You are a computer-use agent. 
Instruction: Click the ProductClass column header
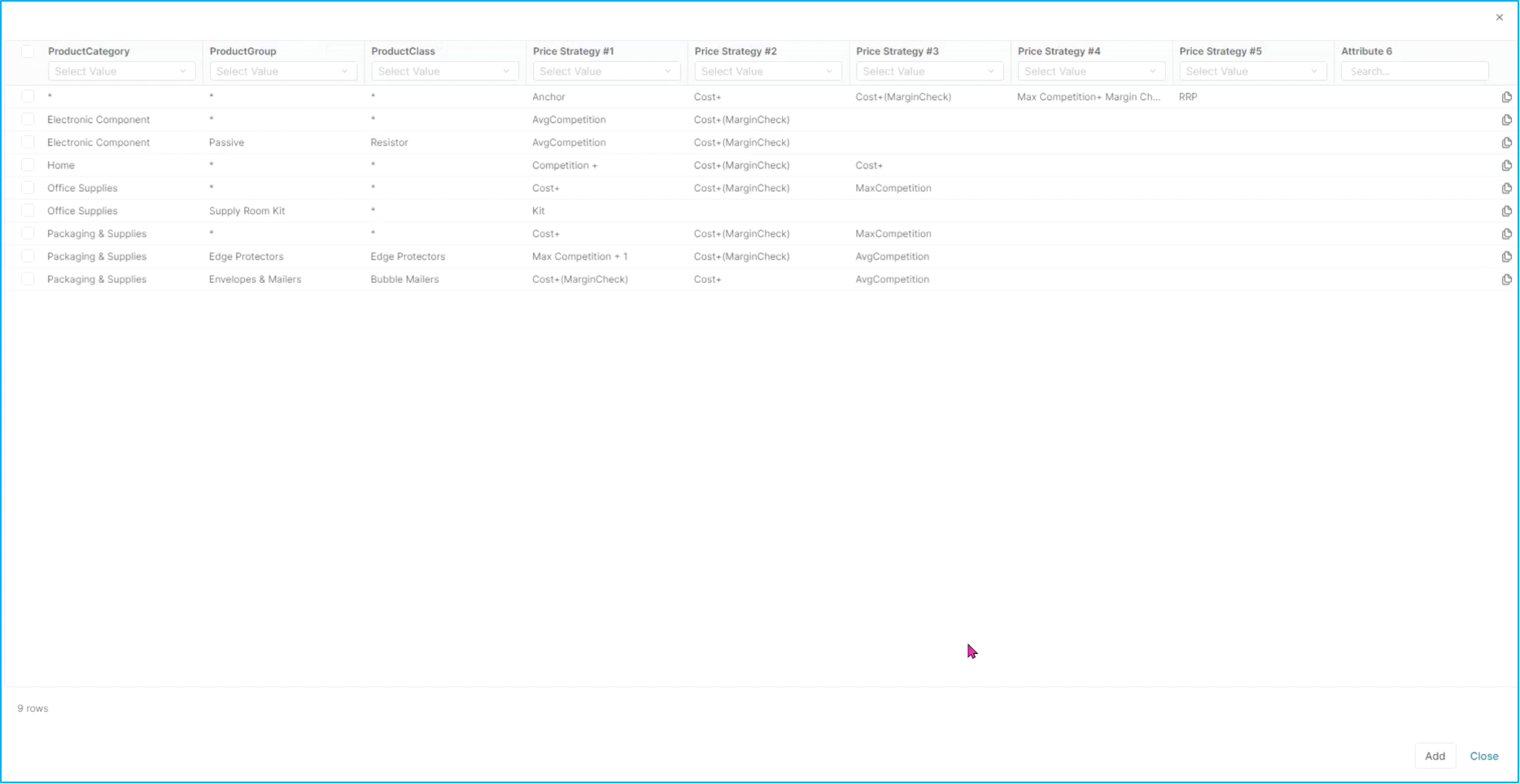(x=403, y=51)
